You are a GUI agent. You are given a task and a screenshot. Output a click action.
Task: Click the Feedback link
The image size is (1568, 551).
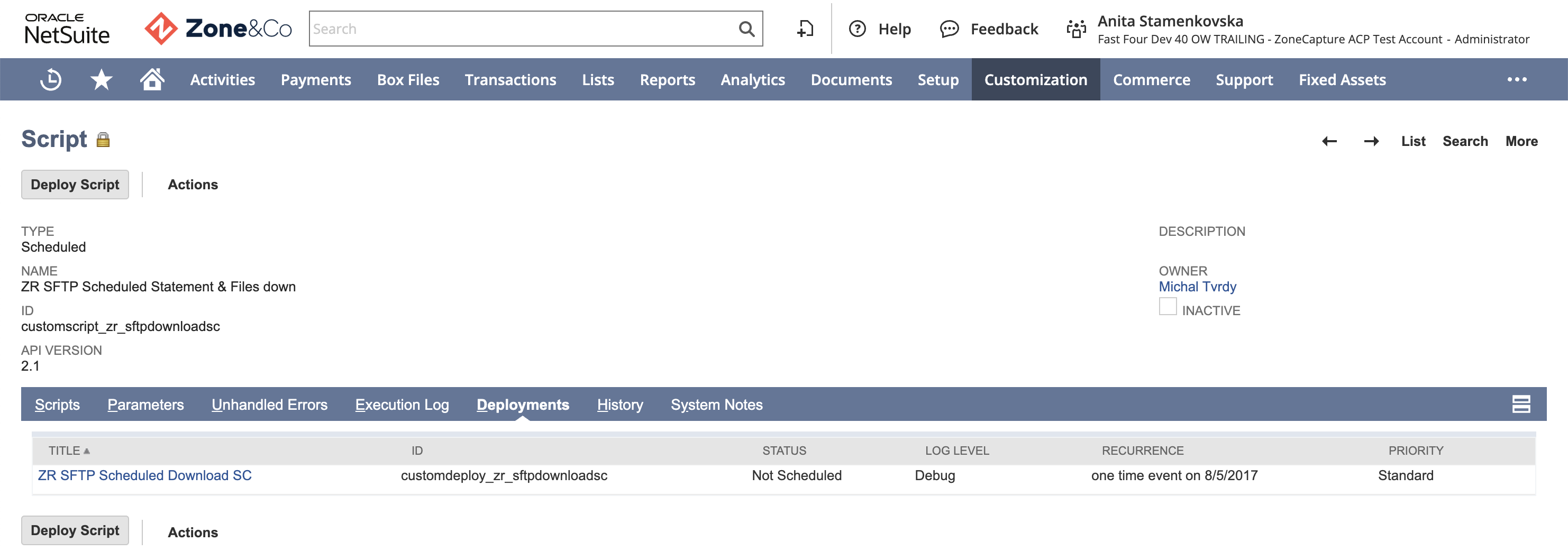(1004, 29)
